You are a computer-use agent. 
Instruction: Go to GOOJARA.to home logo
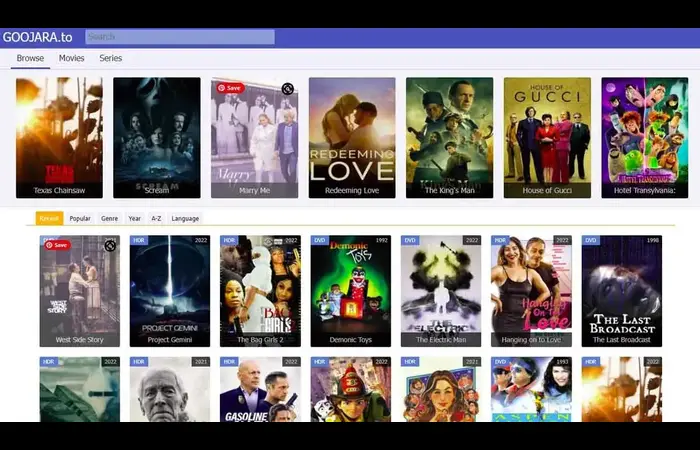pos(38,37)
